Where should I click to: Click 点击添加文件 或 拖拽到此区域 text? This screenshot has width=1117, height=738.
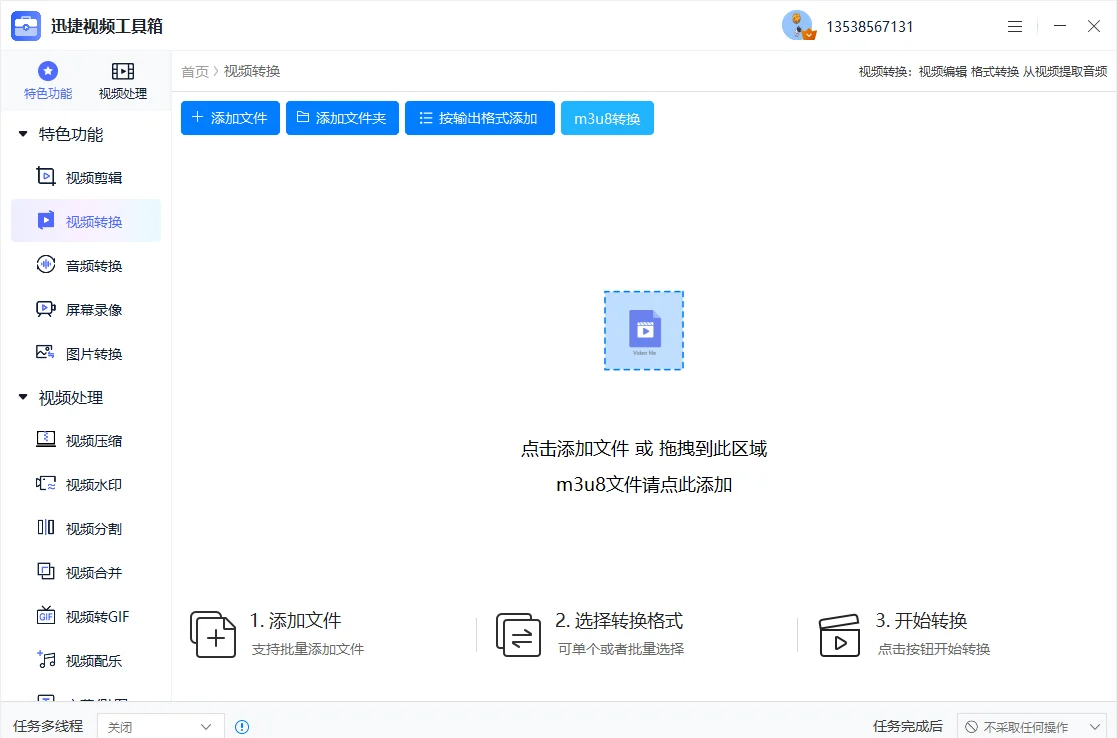(644, 449)
